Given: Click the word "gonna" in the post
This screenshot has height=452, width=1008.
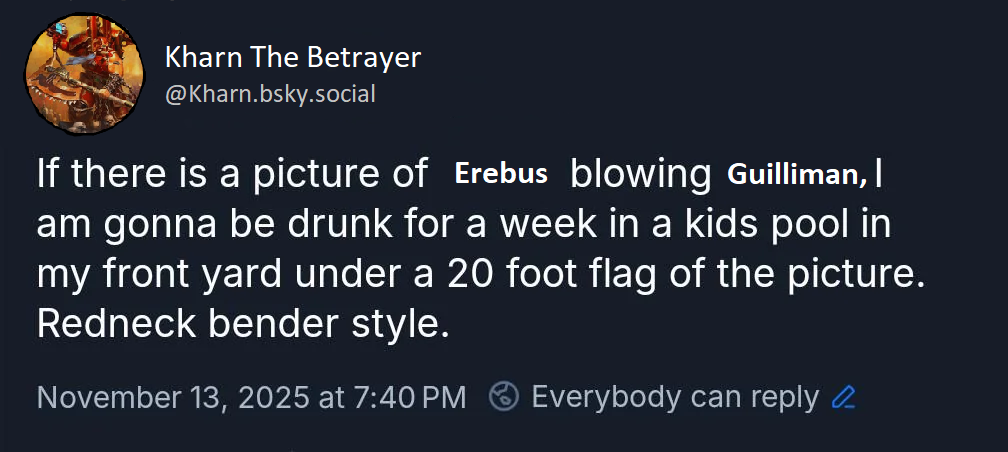Looking at the screenshot, I should [142, 223].
